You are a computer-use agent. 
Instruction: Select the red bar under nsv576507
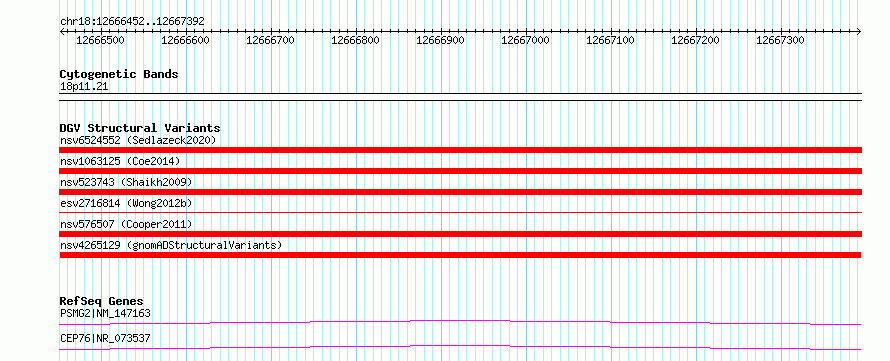(x=461, y=234)
